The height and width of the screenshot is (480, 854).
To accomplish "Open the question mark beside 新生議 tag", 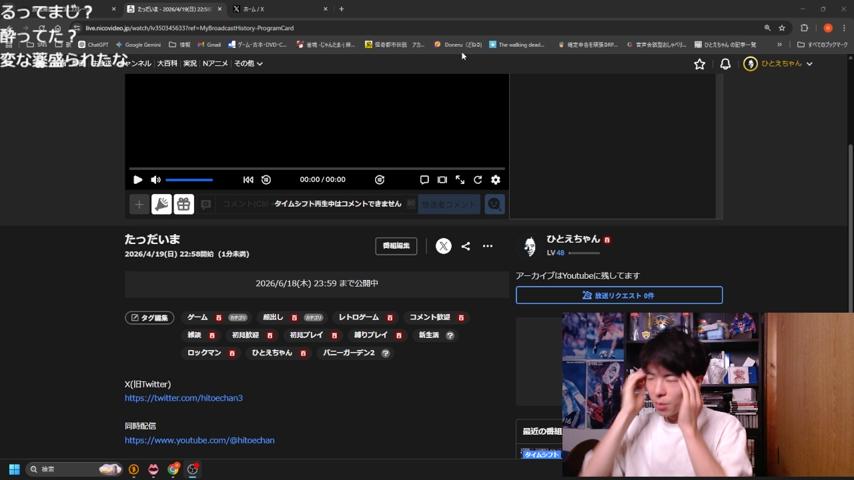I will point(450,336).
